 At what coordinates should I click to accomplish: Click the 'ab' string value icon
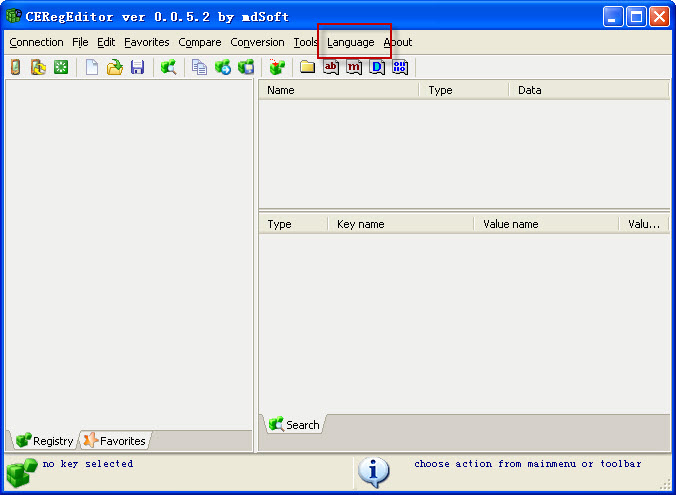[x=331, y=67]
